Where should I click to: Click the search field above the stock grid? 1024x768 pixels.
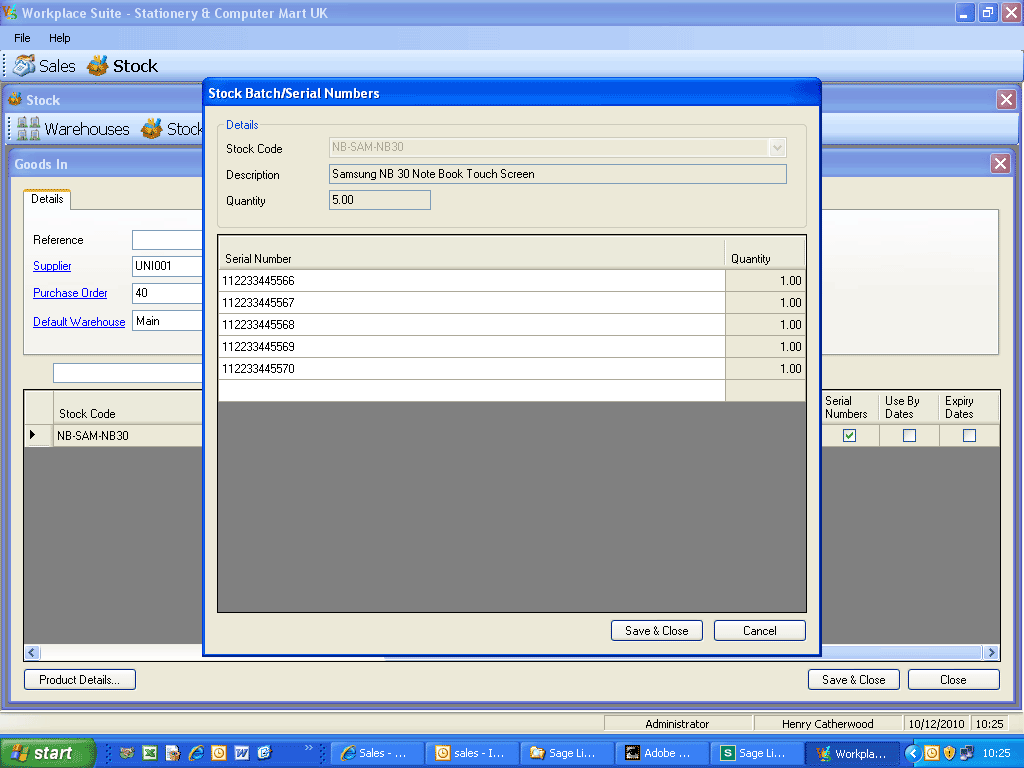tap(127, 373)
